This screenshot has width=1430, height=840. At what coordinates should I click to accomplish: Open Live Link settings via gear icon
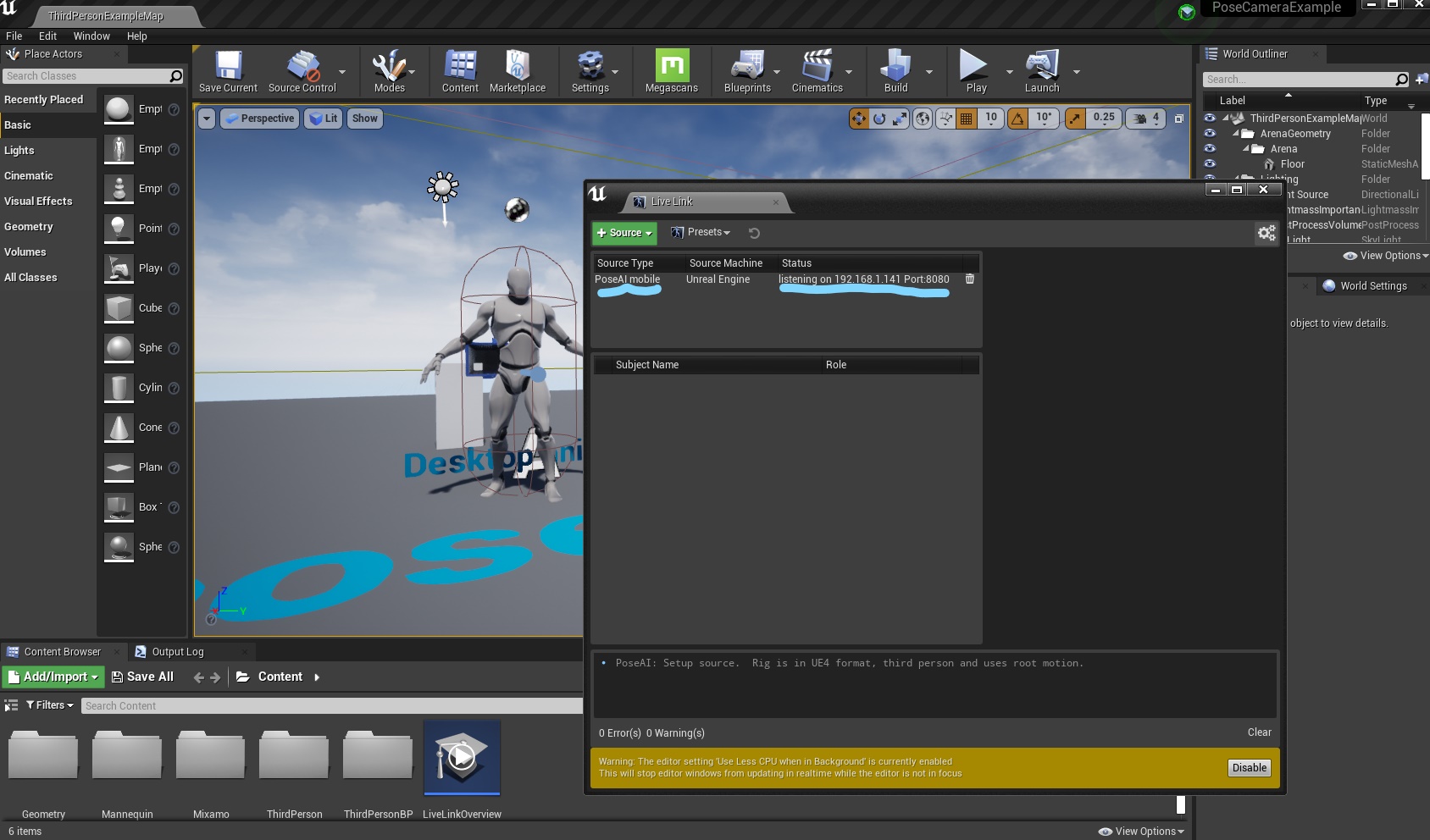click(1266, 233)
